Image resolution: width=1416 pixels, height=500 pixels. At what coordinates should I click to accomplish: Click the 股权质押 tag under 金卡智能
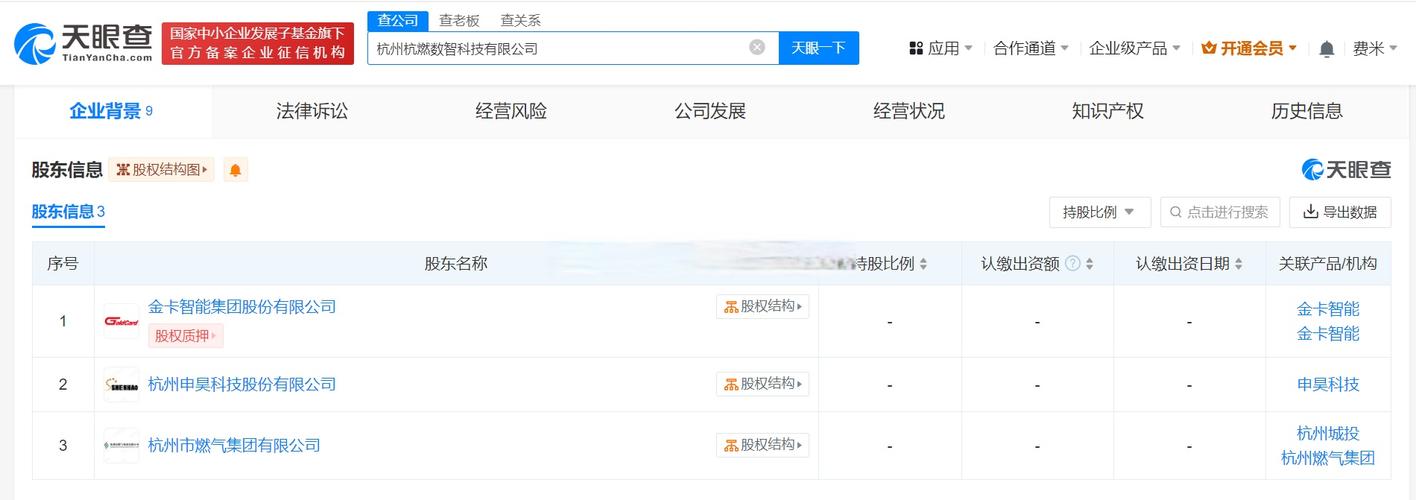click(186, 336)
